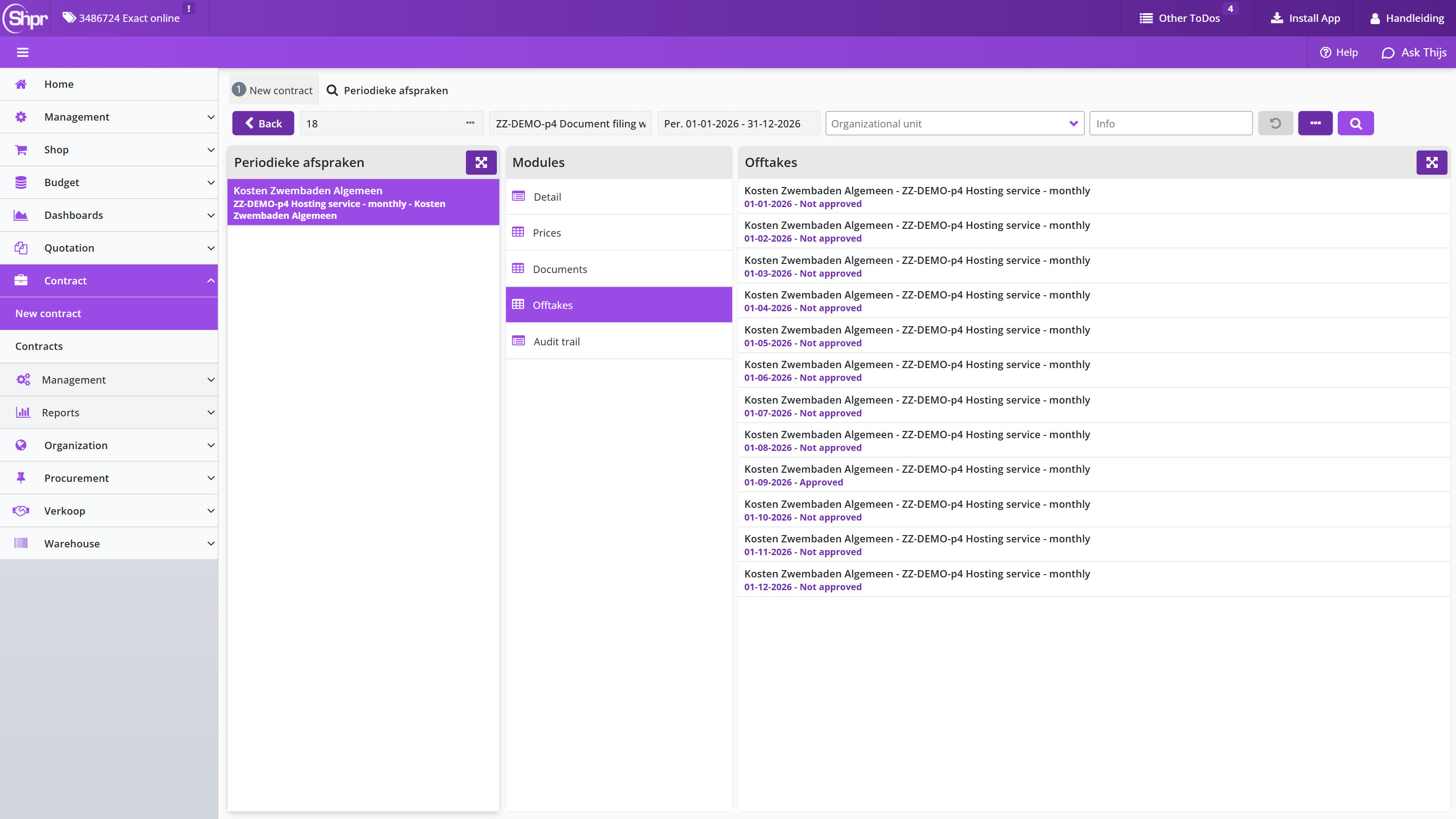This screenshot has height=819, width=1456.
Task: Toggle the hamburger menu icon
Action: click(x=23, y=53)
